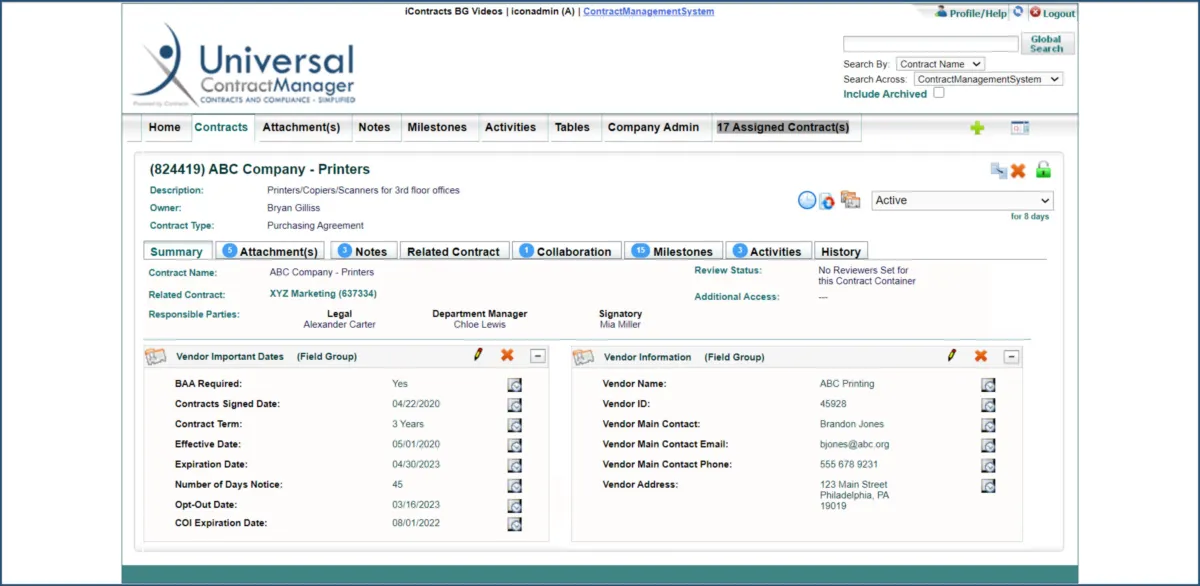Click the blue clock icon beside status
Image resolution: width=1200 pixels, height=586 pixels.
click(x=806, y=201)
